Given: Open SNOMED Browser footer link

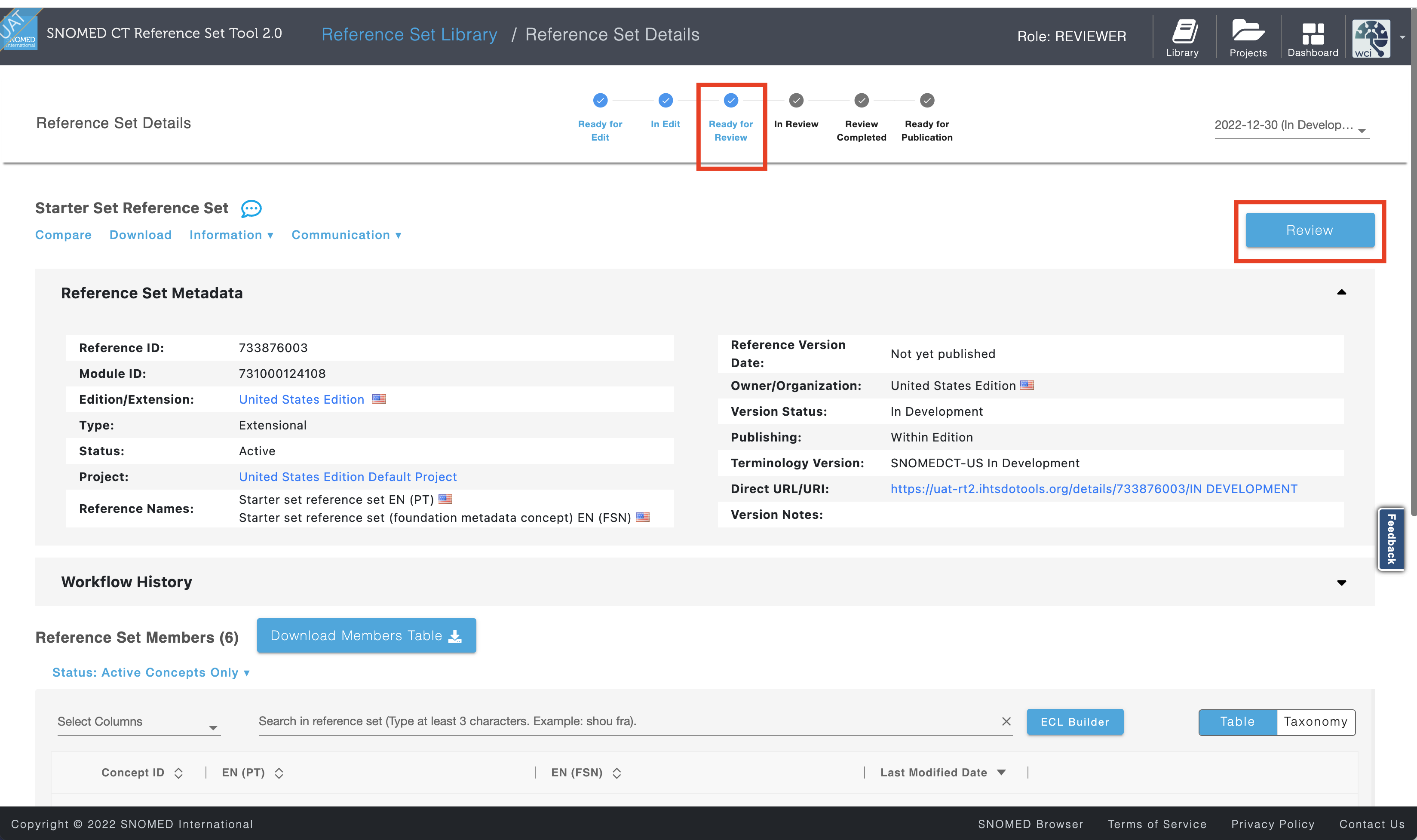Looking at the screenshot, I should 1030,824.
